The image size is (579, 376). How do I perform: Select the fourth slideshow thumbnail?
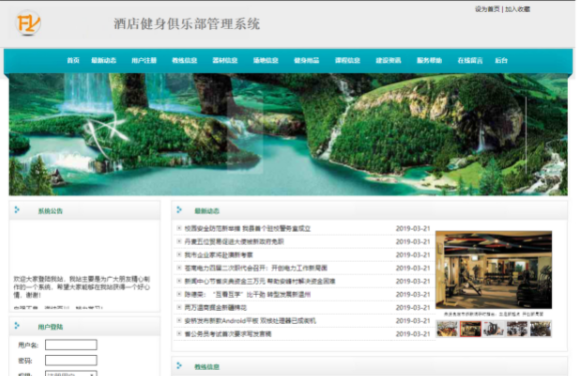[517, 329]
